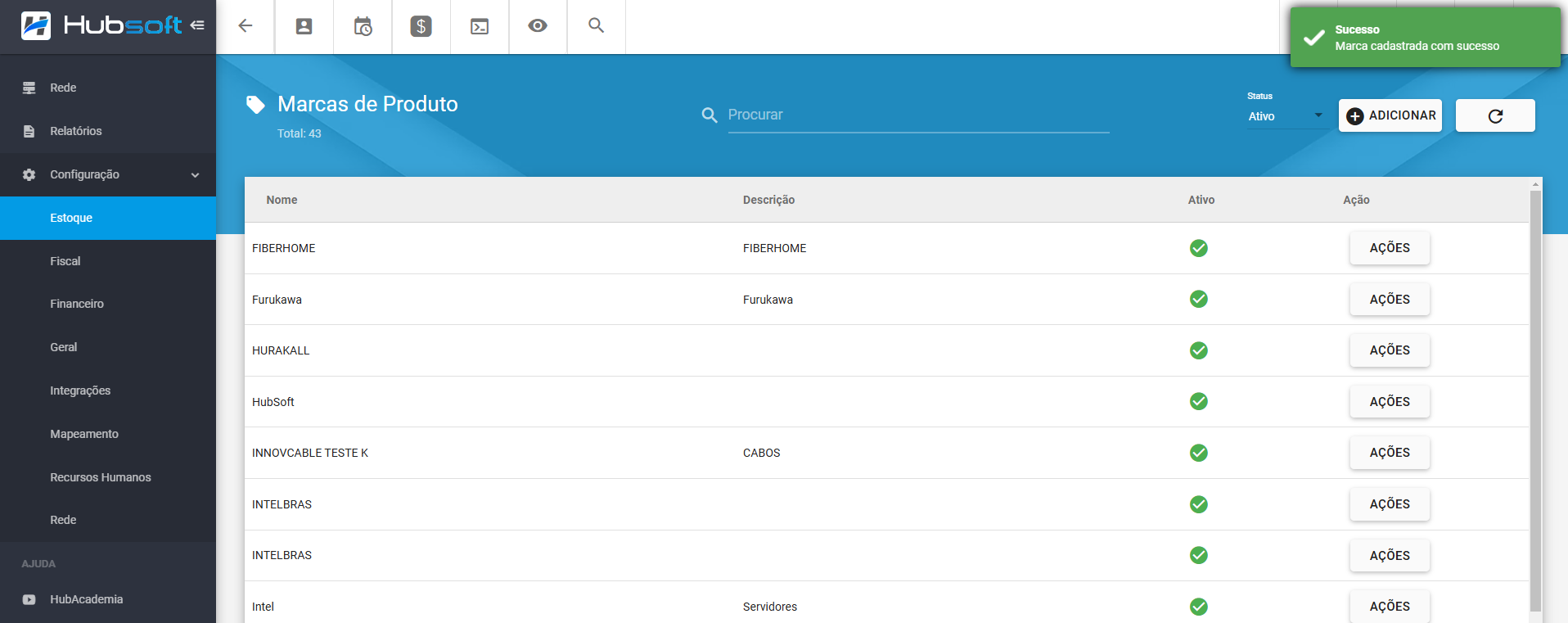Open AÇÕES menu for Intel
This screenshot has width=1568, height=623.
click(1390, 607)
